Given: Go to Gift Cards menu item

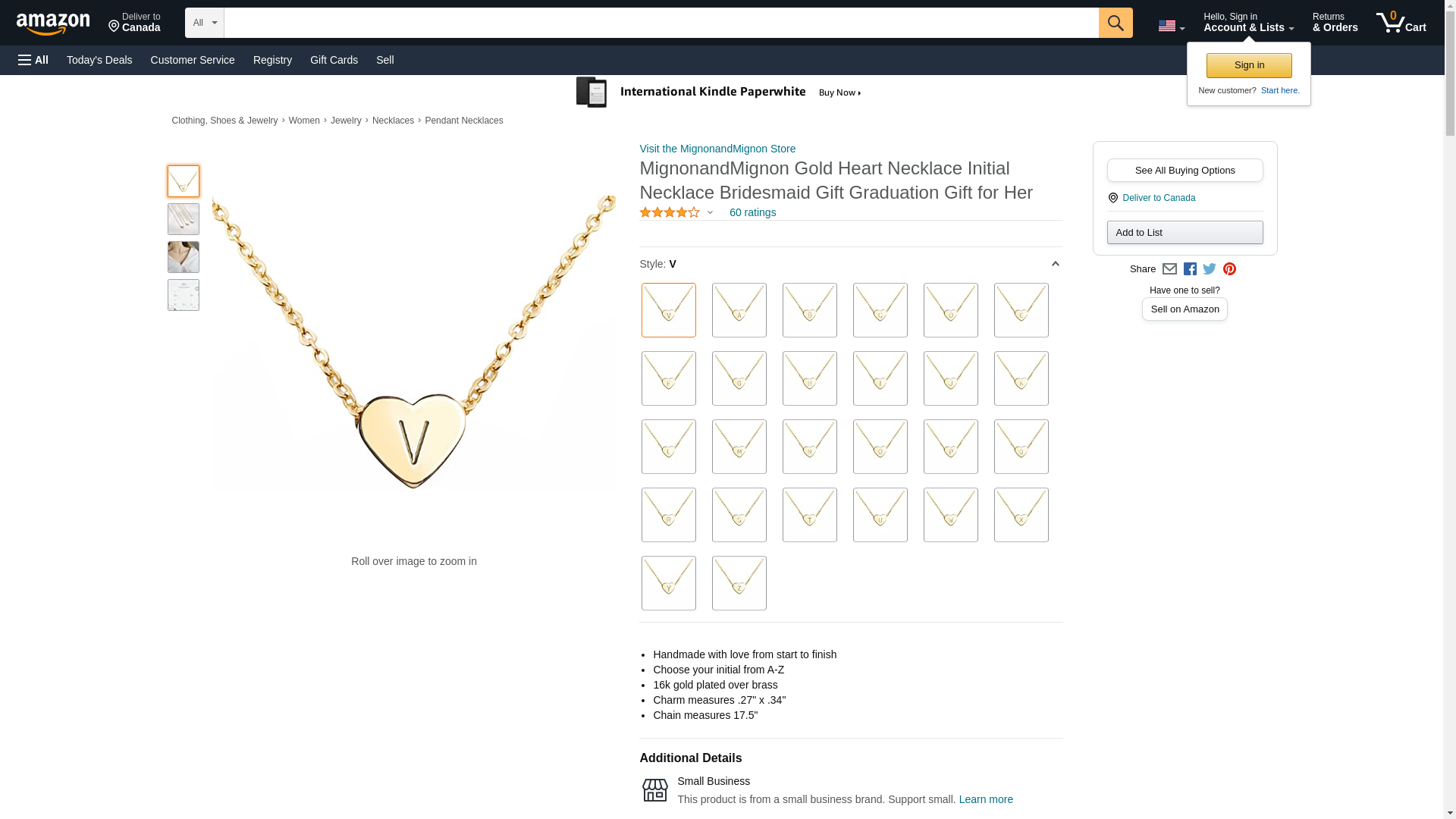Looking at the screenshot, I should [x=334, y=60].
